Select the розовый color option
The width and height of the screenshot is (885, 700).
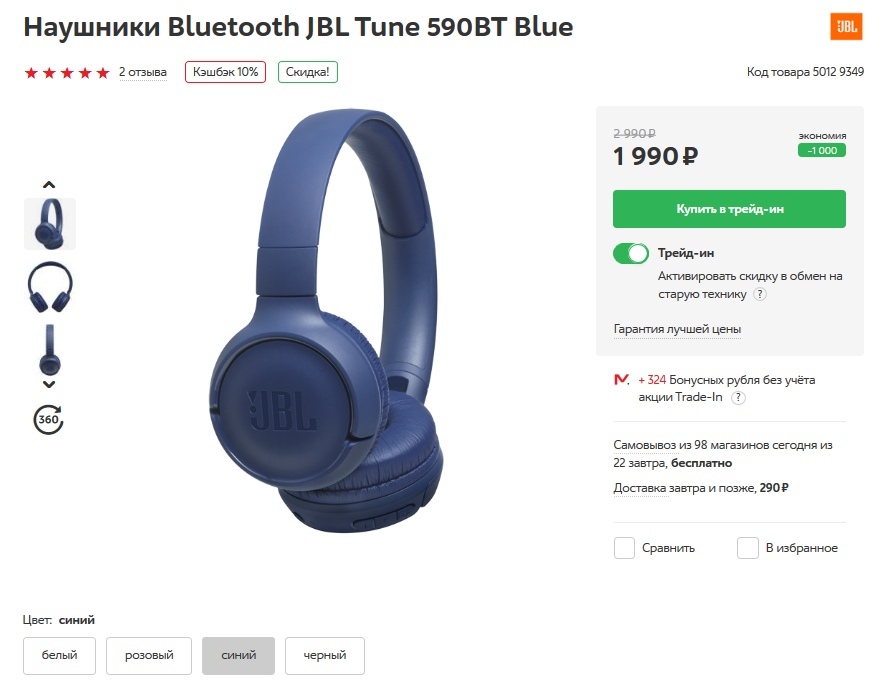149,656
